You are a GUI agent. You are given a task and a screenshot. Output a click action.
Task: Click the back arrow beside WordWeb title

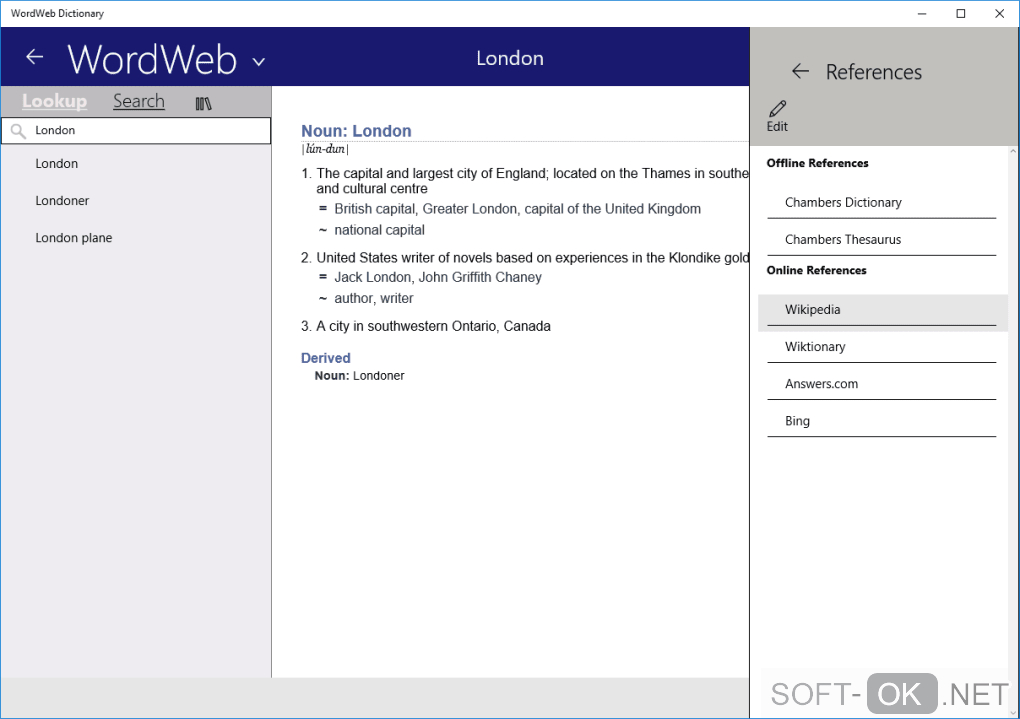tap(35, 57)
